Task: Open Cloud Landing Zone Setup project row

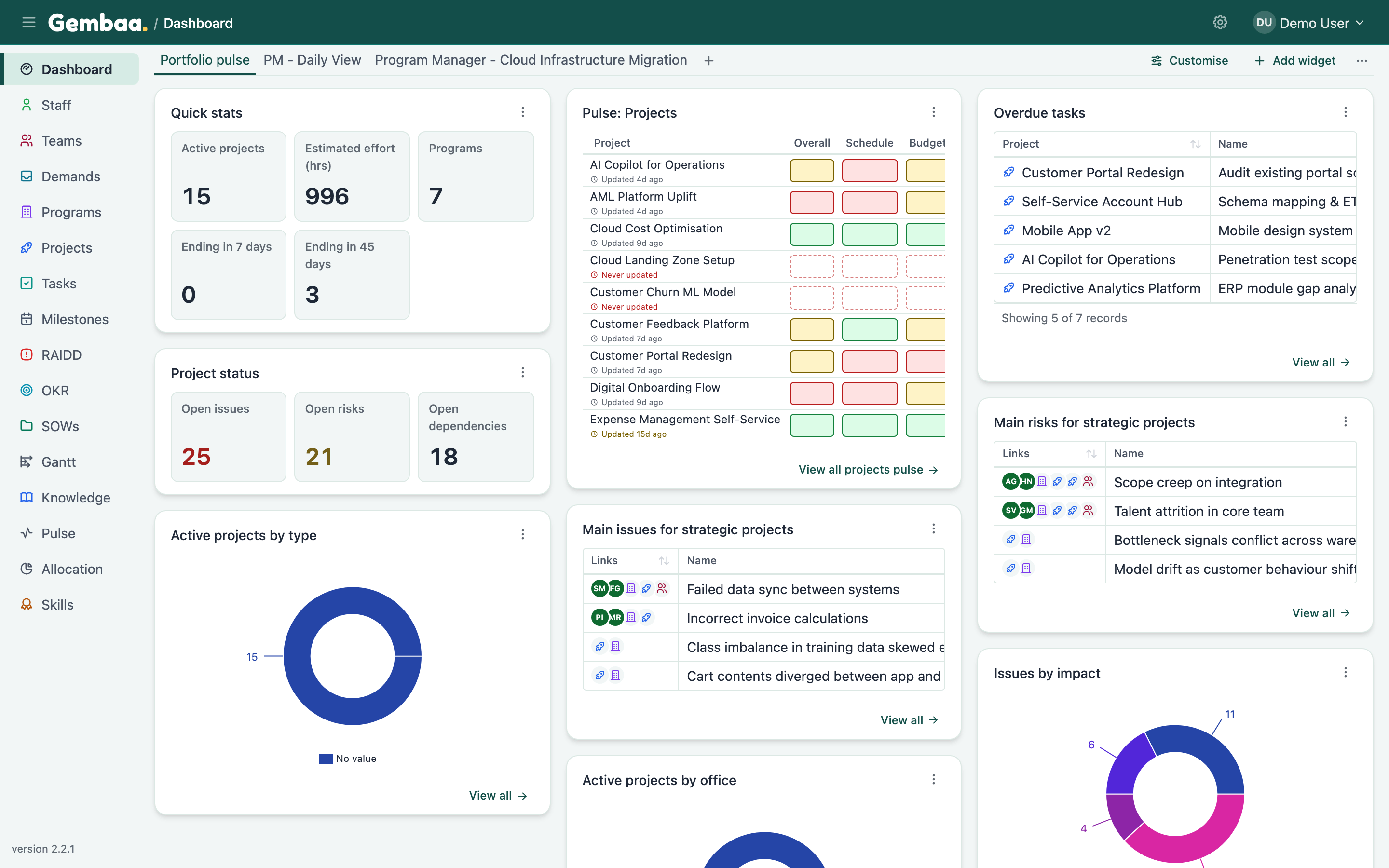Action: (763, 266)
